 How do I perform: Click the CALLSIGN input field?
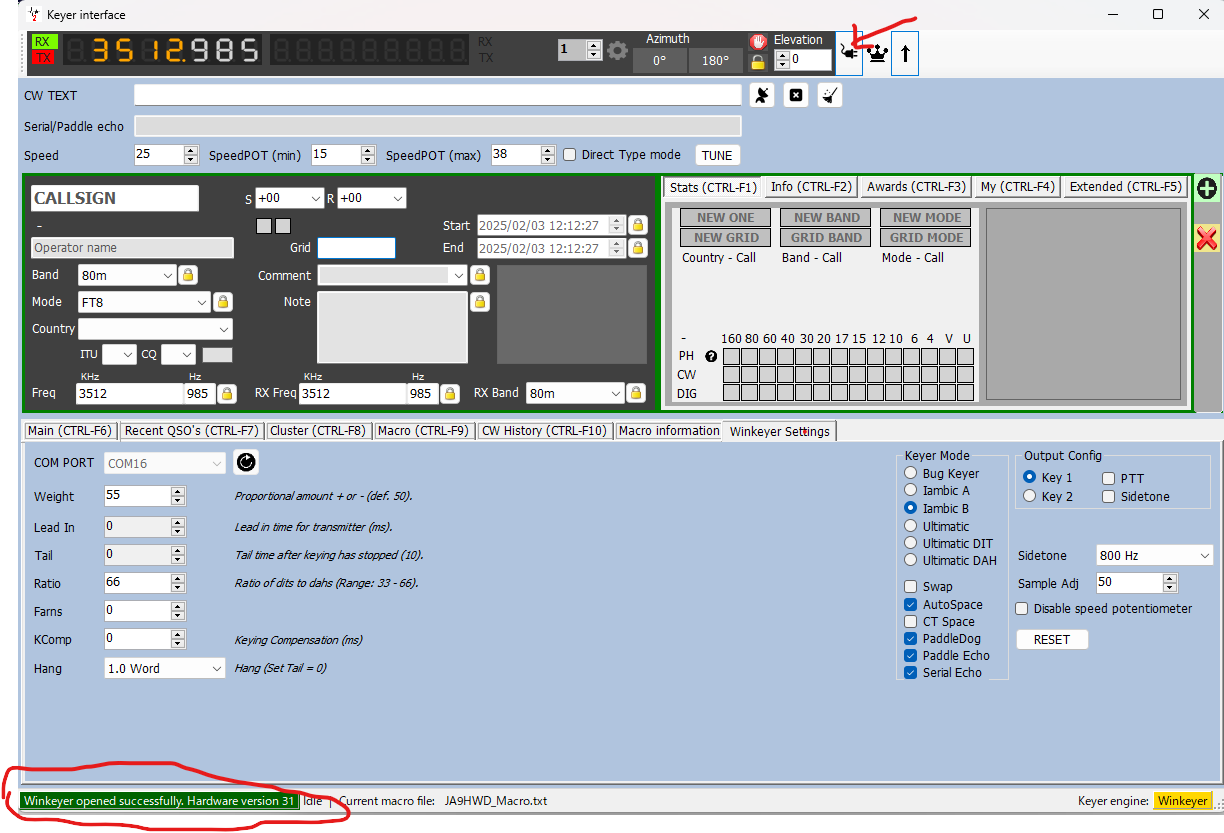[115, 198]
